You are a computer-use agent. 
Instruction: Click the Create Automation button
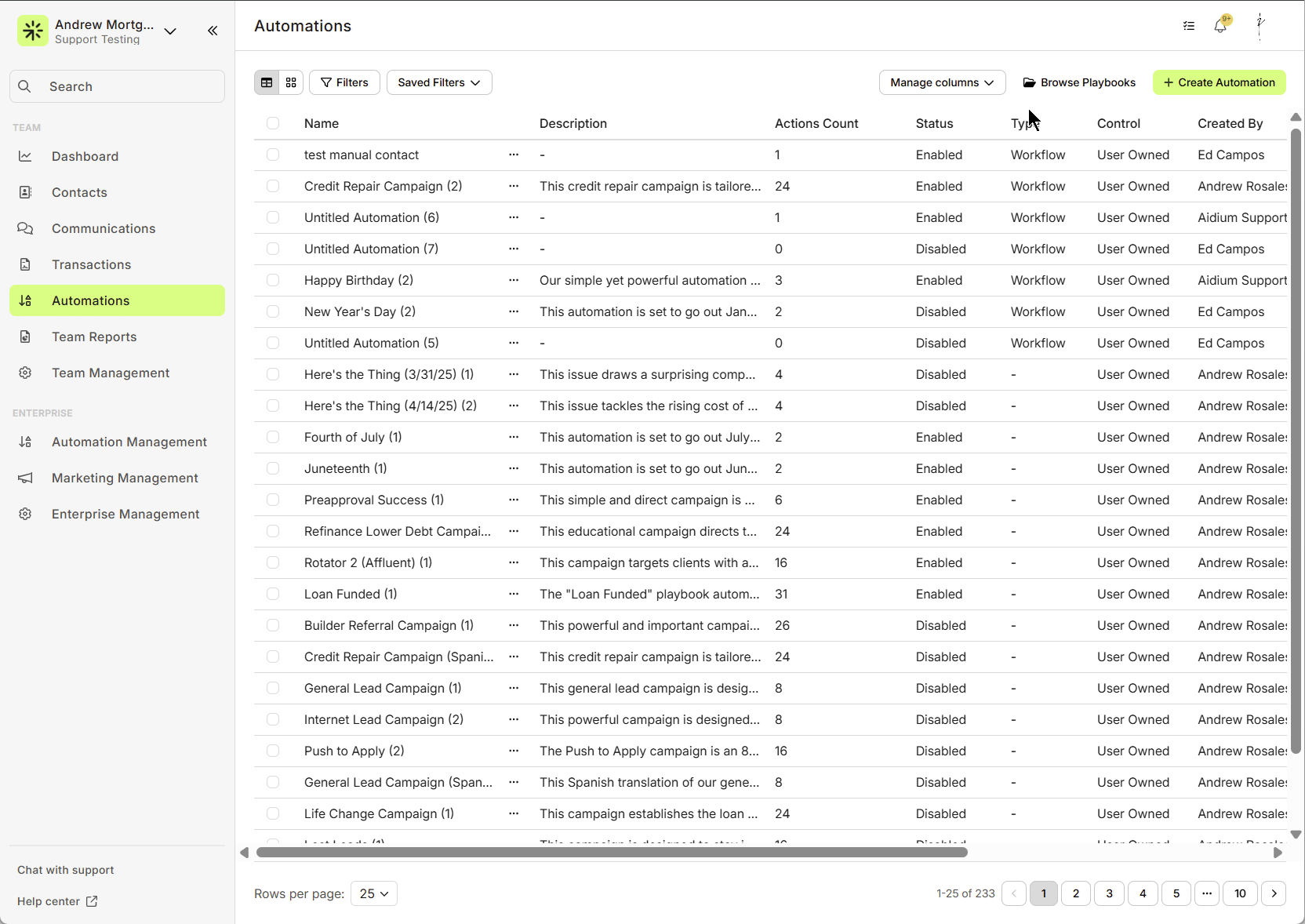tap(1218, 82)
